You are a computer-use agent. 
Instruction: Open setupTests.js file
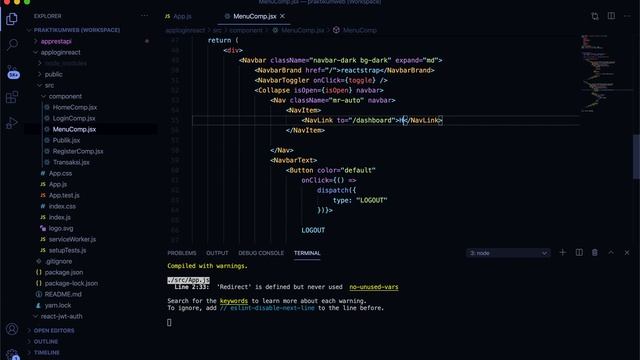pos(67,251)
